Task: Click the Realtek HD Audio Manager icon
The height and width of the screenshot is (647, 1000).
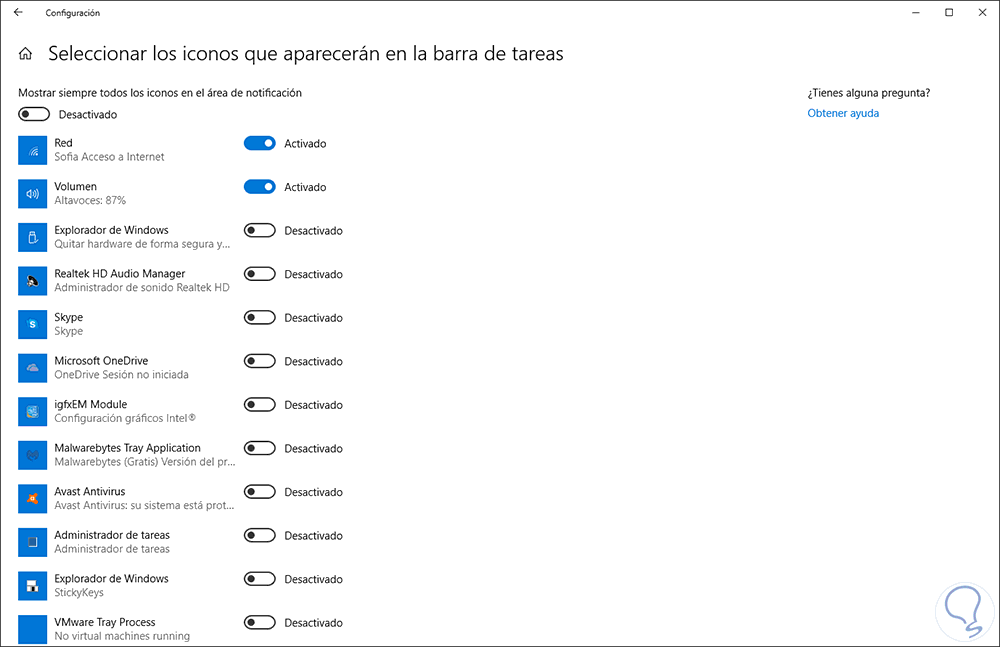Action: click(x=34, y=281)
